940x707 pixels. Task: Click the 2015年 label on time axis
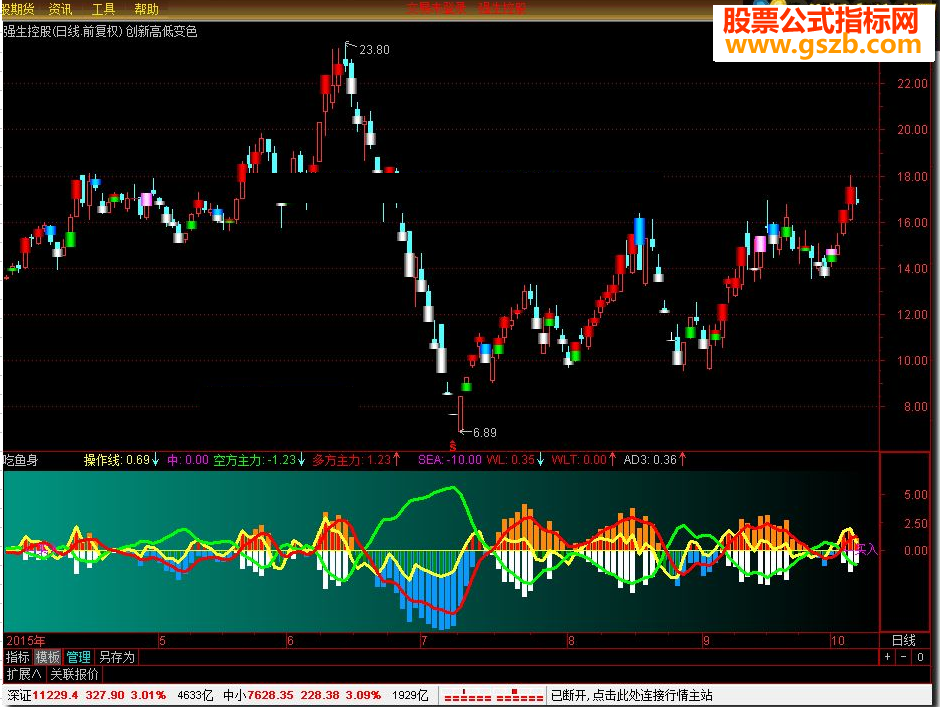(26, 640)
